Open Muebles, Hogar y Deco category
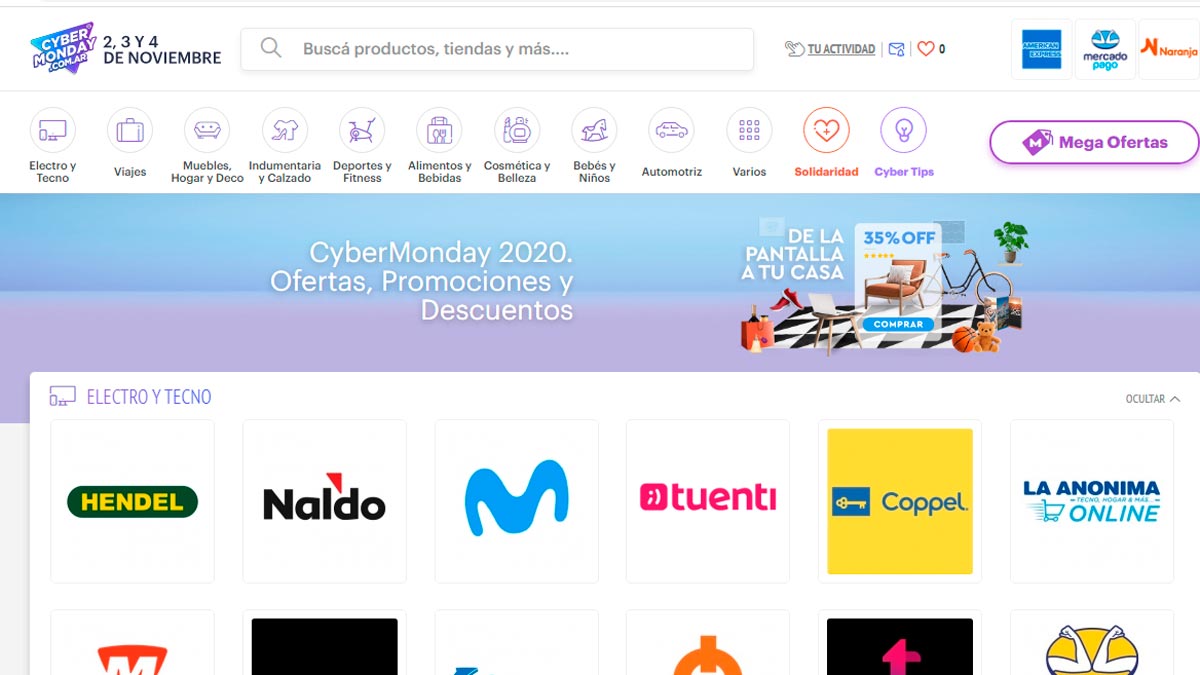 [x=207, y=146]
